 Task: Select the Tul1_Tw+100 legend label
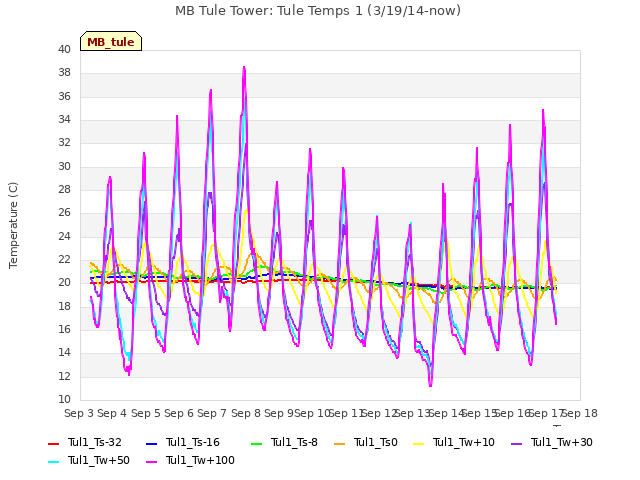(x=200, y=460)
